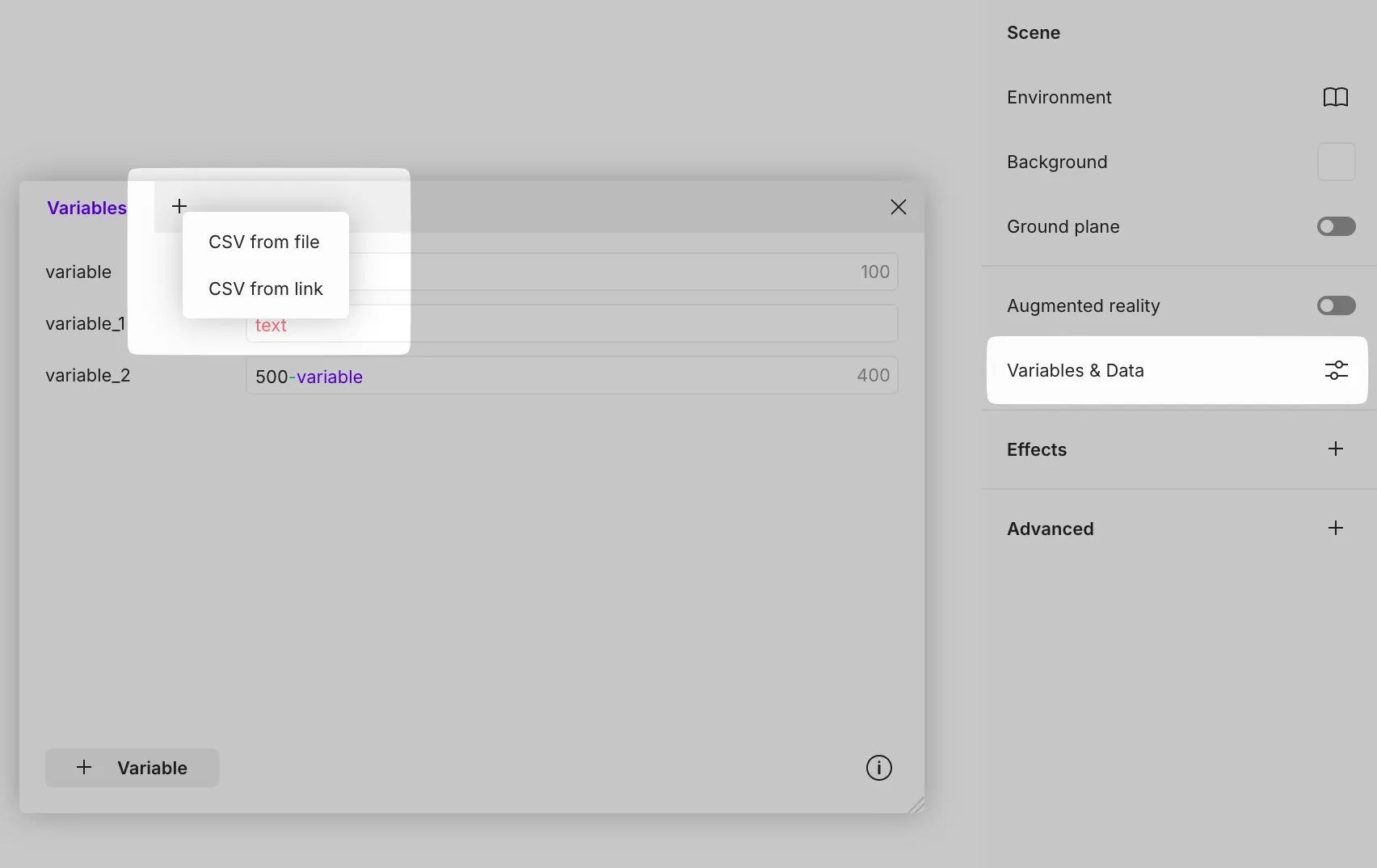
Task: Close the Variables panel
Action: [898, 207]
